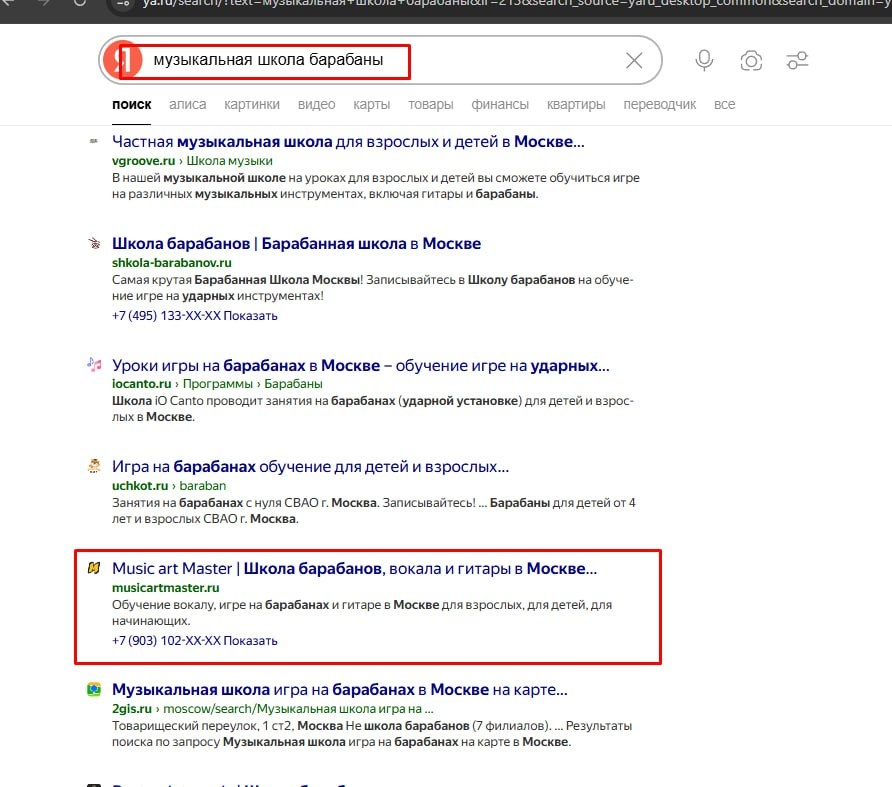Visit uchkot.ru domain link
892x787 pixels.
[x=140, y=486]
